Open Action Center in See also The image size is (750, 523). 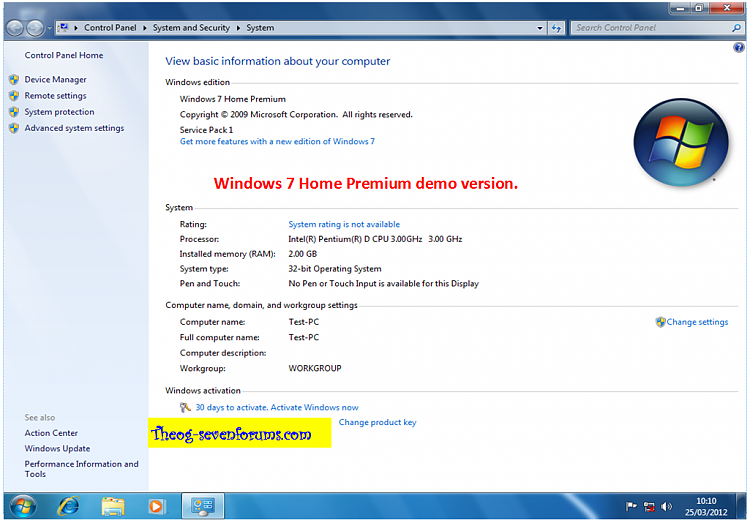click(51, 433)
